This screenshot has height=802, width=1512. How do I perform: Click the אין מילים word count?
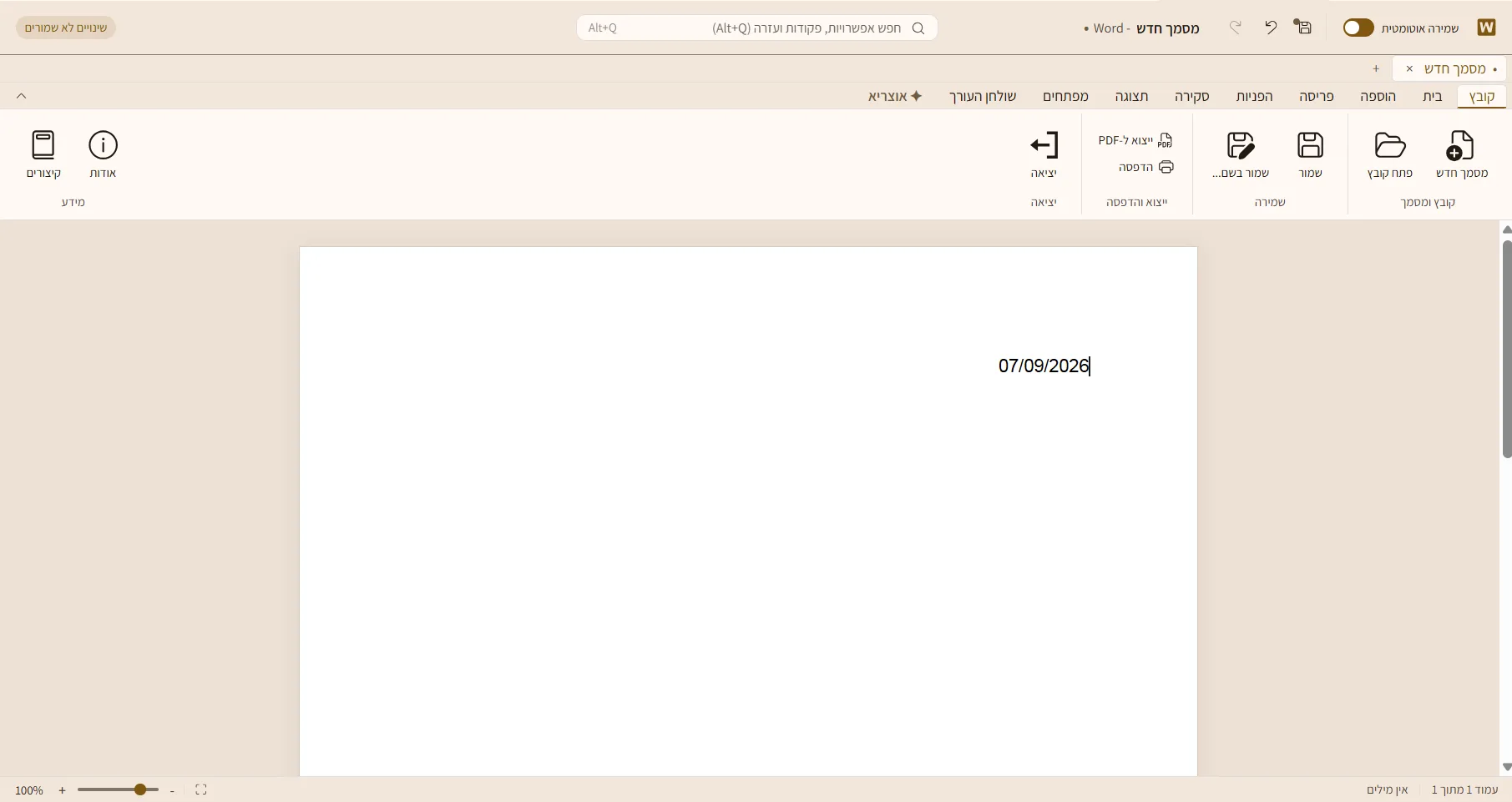click(1387, 789)
